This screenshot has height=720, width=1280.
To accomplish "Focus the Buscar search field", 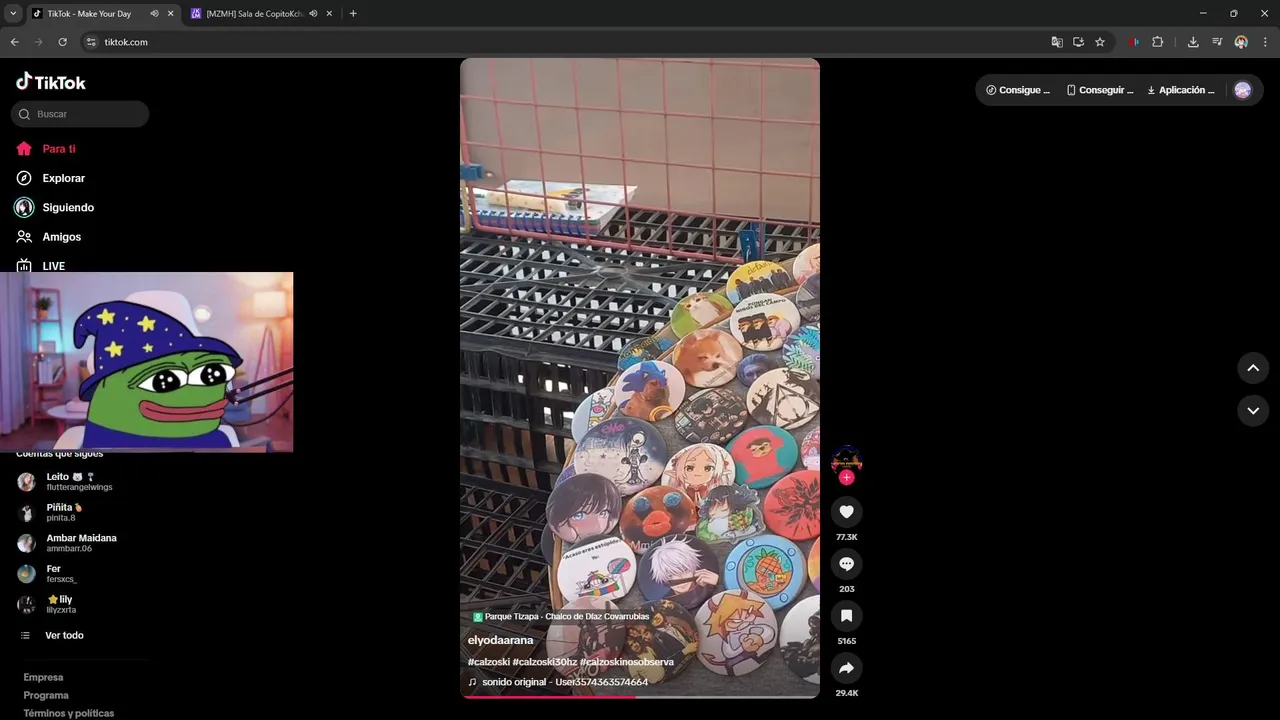I will pyautogui.click(x=80, y=114).
